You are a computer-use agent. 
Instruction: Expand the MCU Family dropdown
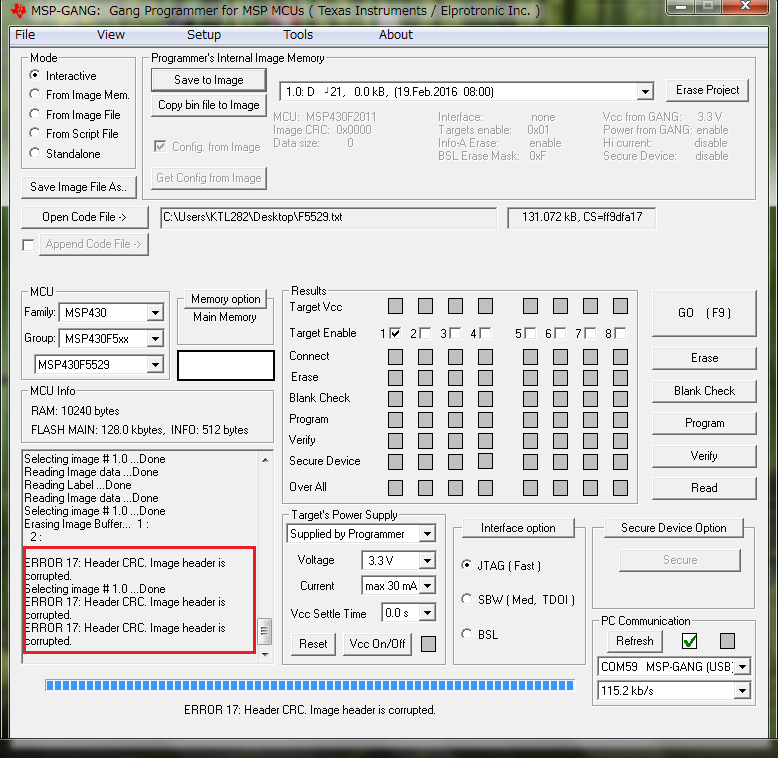tap(155, 313)
